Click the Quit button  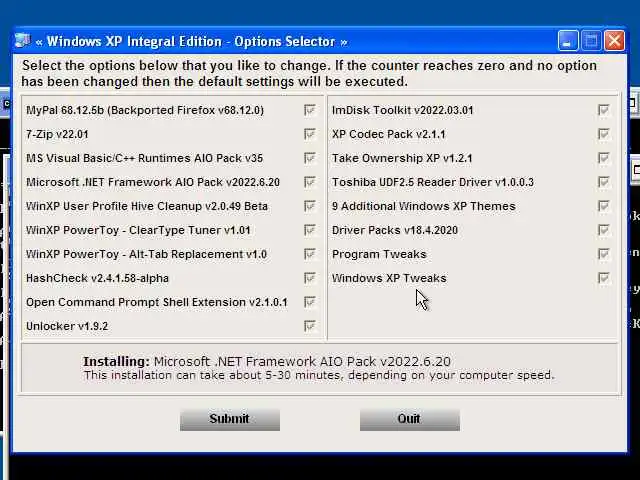[x=410, y=420]
